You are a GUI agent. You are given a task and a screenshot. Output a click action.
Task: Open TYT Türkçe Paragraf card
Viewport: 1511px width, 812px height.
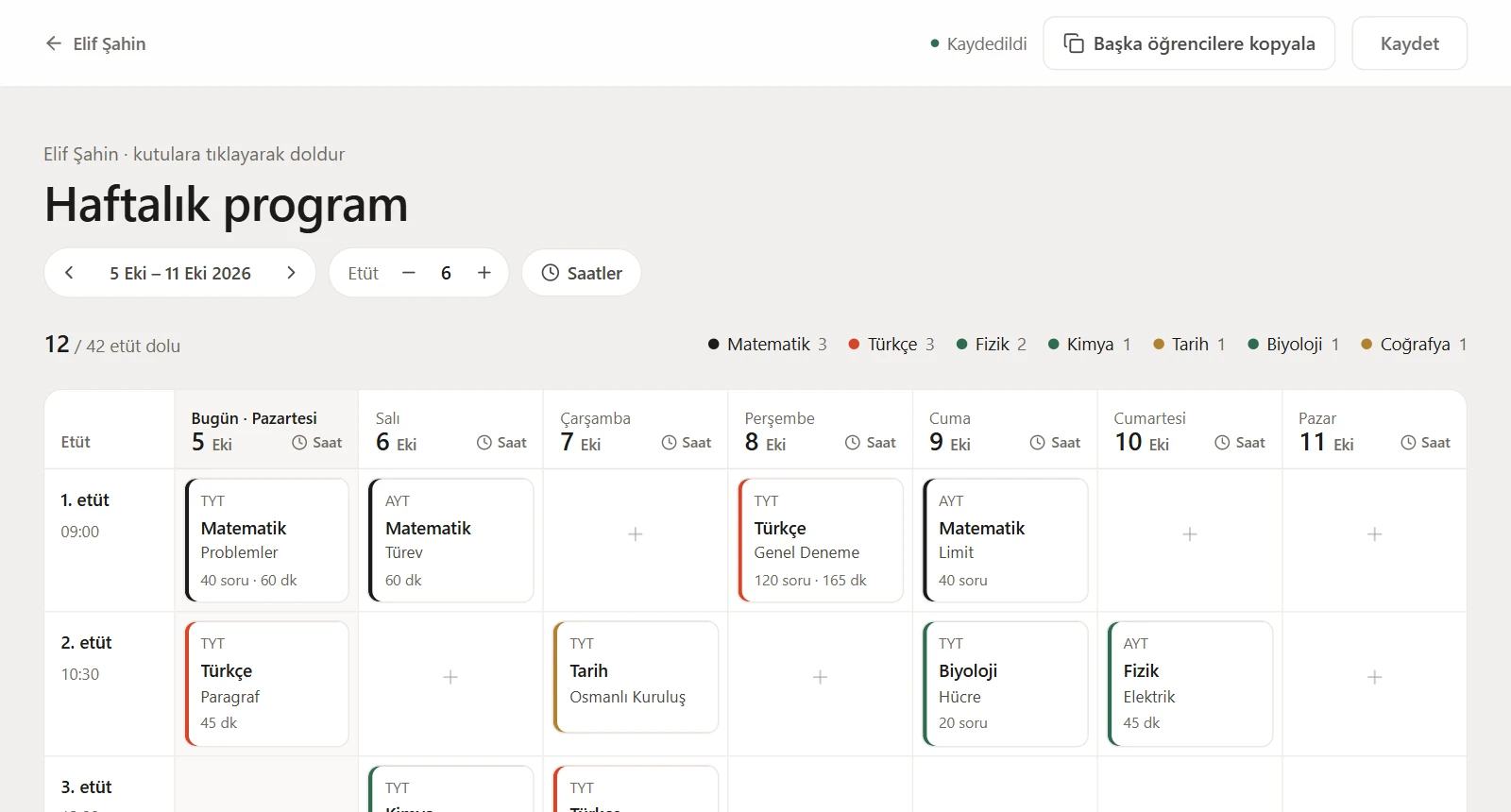pos(267,684)
